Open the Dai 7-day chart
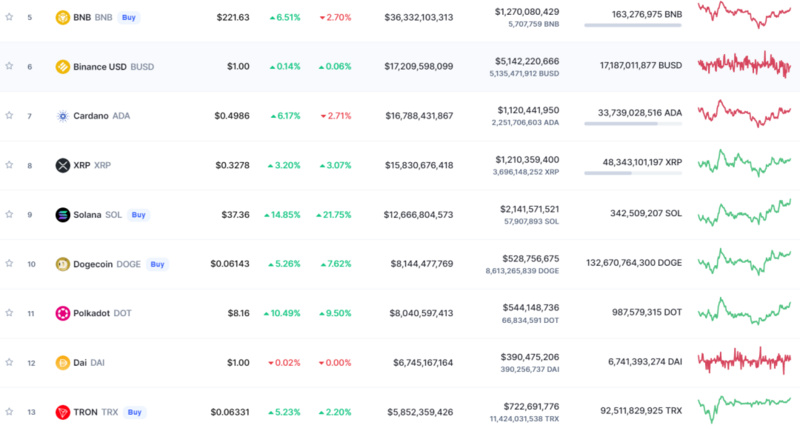The height and width of the screenshot is (431, 800). [x=744, y=360]
